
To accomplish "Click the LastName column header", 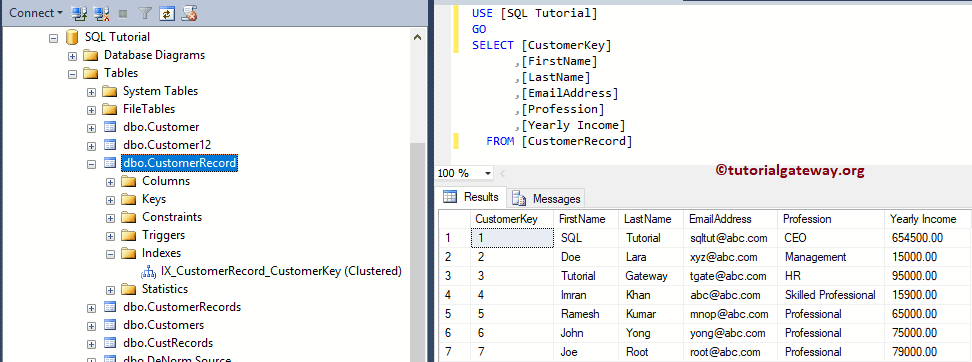I will [652, 219].
